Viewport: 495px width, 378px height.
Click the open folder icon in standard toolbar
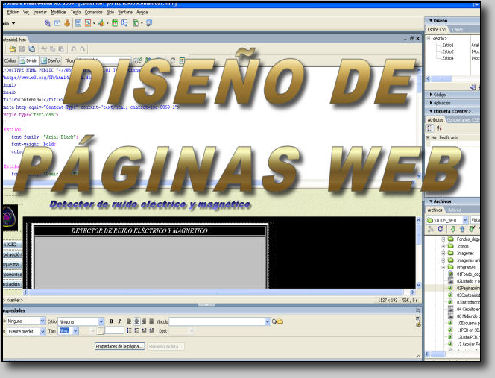coord(12,49)
